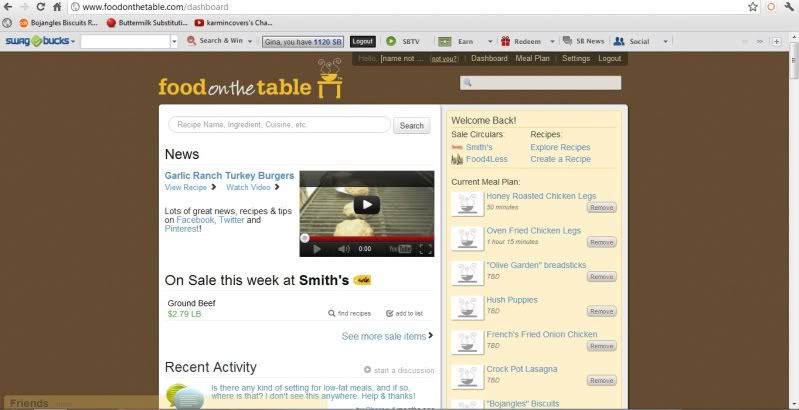The height and width of the screenshot is (410, 799).
Task: Click the food on the table logo
Action: [250, 80]
